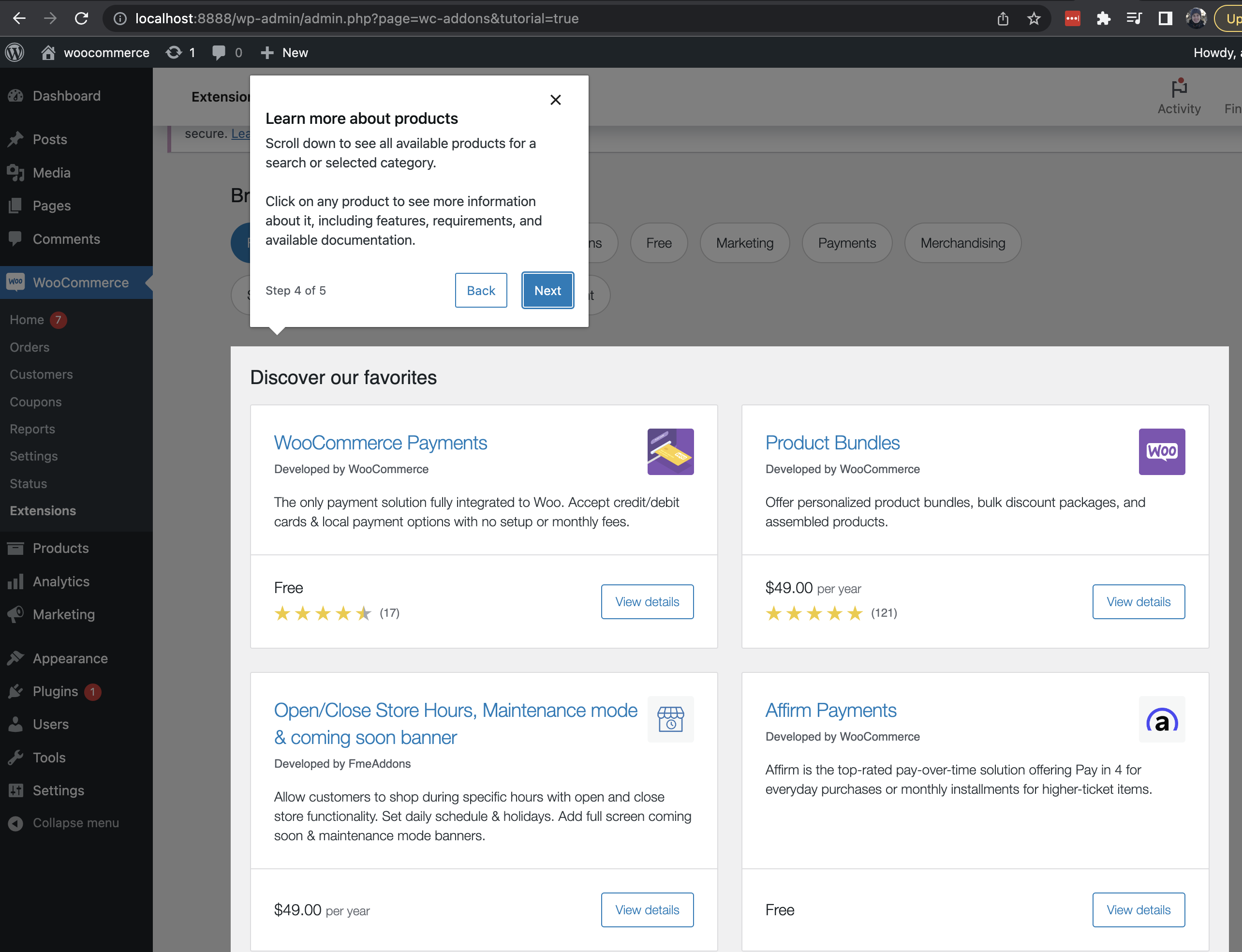Filter extensions by Free category

point(659,243)
